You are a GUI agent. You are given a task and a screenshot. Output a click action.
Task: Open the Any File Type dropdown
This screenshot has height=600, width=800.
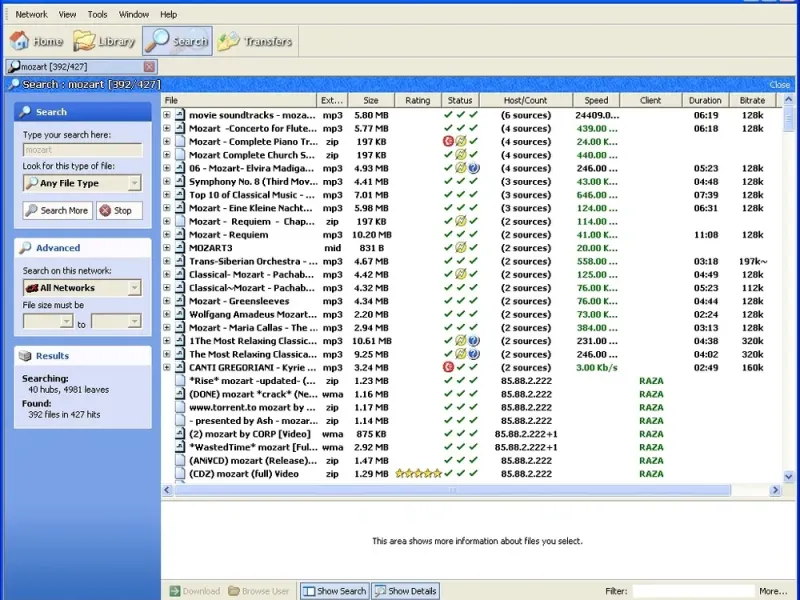[x=82, y=184]
